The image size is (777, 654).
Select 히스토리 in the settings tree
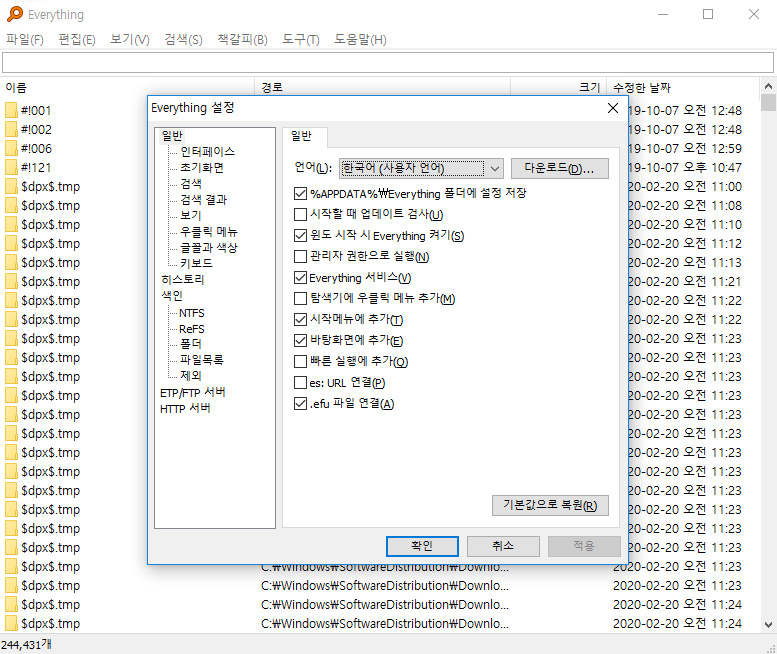click(x=182, y=279)
